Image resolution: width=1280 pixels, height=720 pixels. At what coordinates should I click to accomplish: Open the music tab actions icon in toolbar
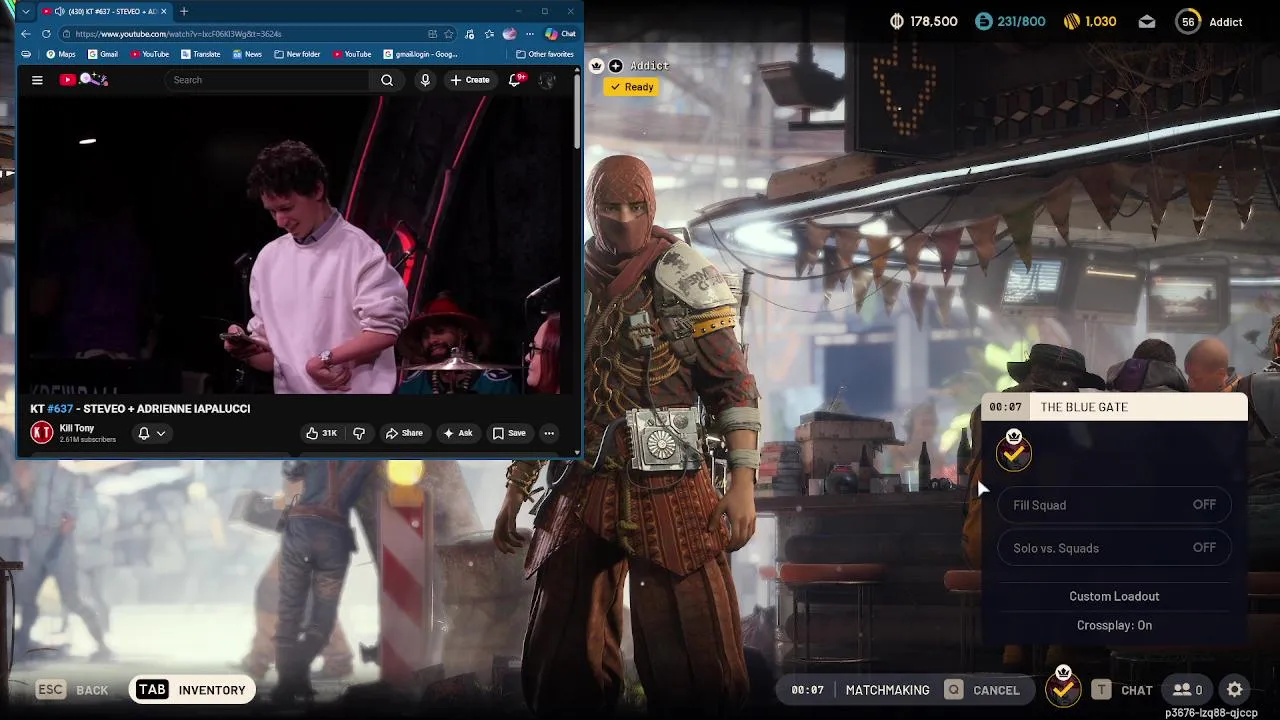point(470,34)
